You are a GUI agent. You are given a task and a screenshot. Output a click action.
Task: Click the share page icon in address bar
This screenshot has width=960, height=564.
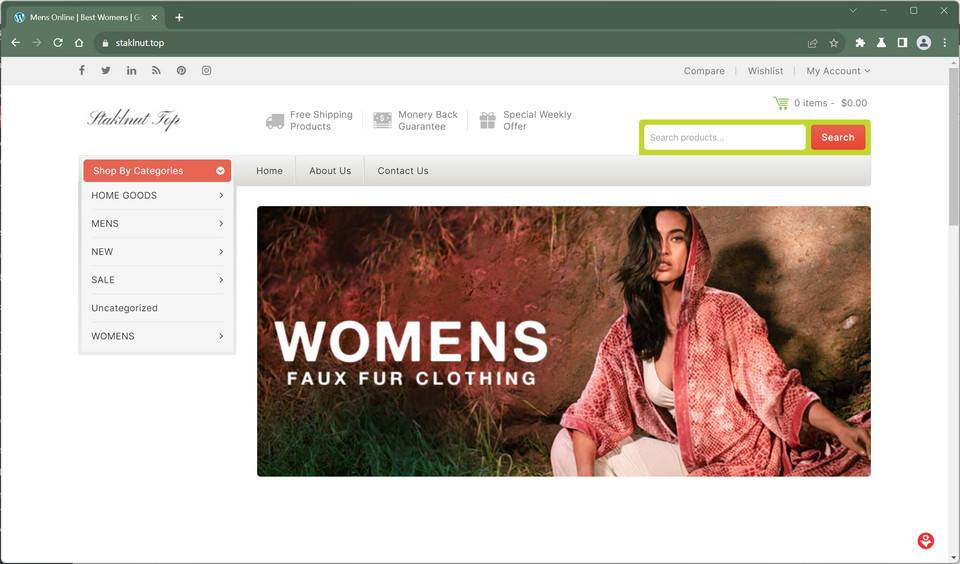[812, 43]
